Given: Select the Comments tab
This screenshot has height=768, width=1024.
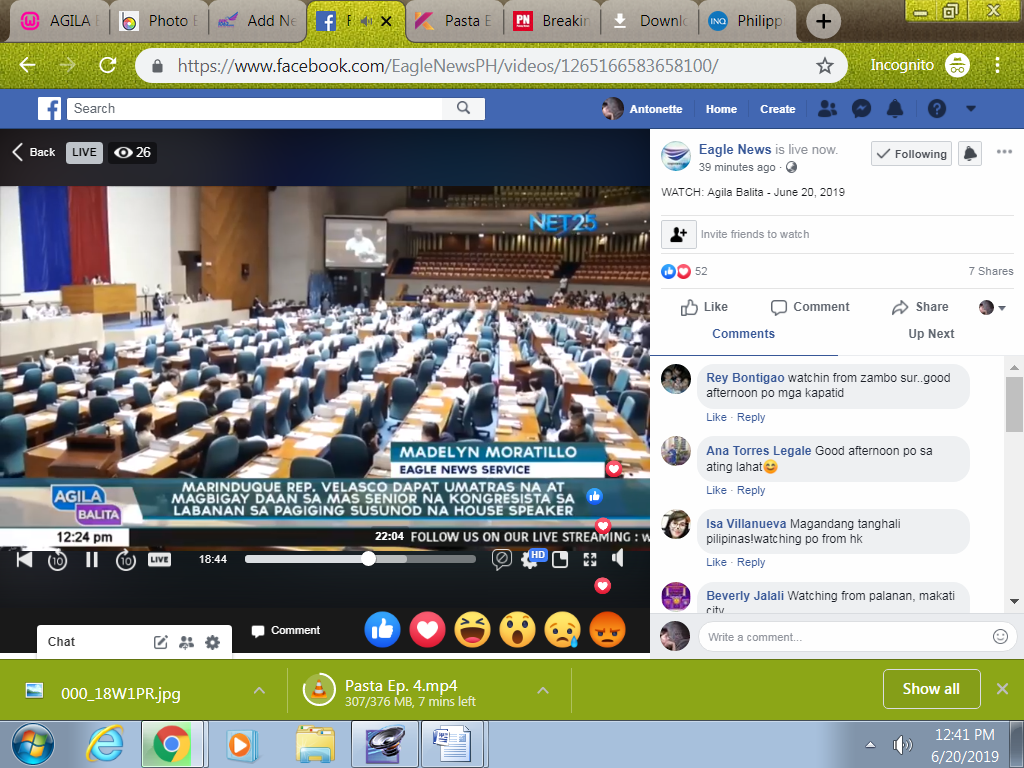Looking at the screenshot, I should (x=743, y=334).
